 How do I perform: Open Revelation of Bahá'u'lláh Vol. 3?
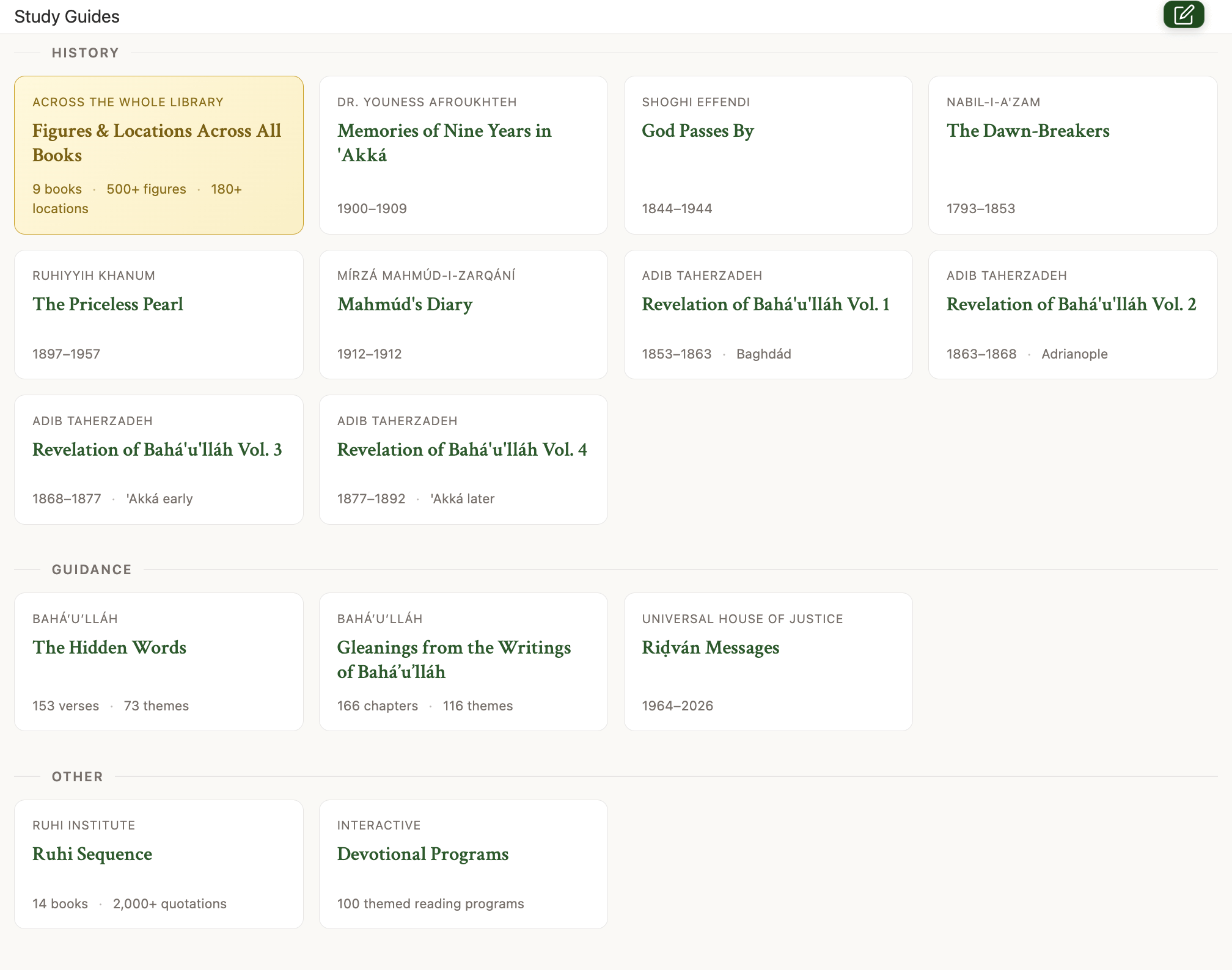tap(159, 459)
